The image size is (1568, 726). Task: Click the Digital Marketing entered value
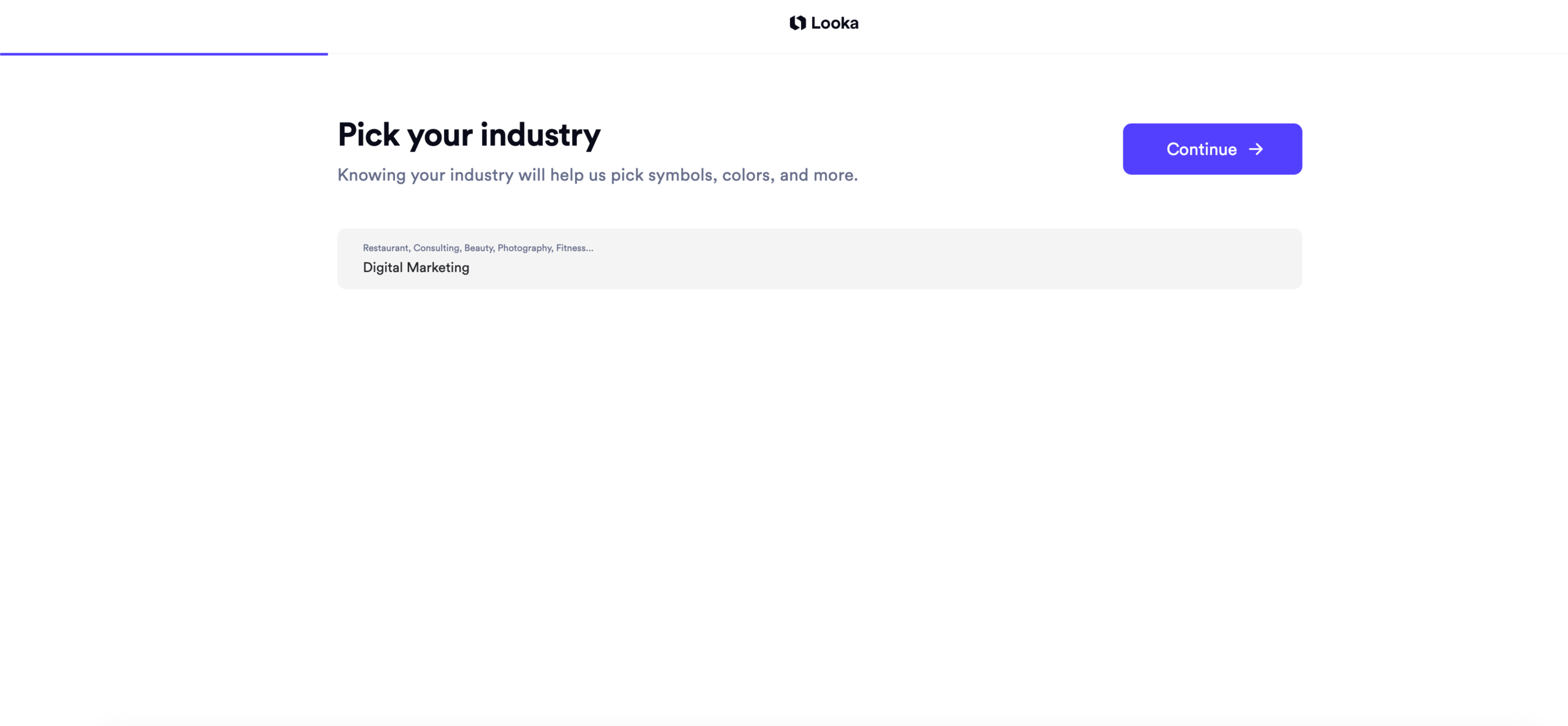tap(416, 267)
